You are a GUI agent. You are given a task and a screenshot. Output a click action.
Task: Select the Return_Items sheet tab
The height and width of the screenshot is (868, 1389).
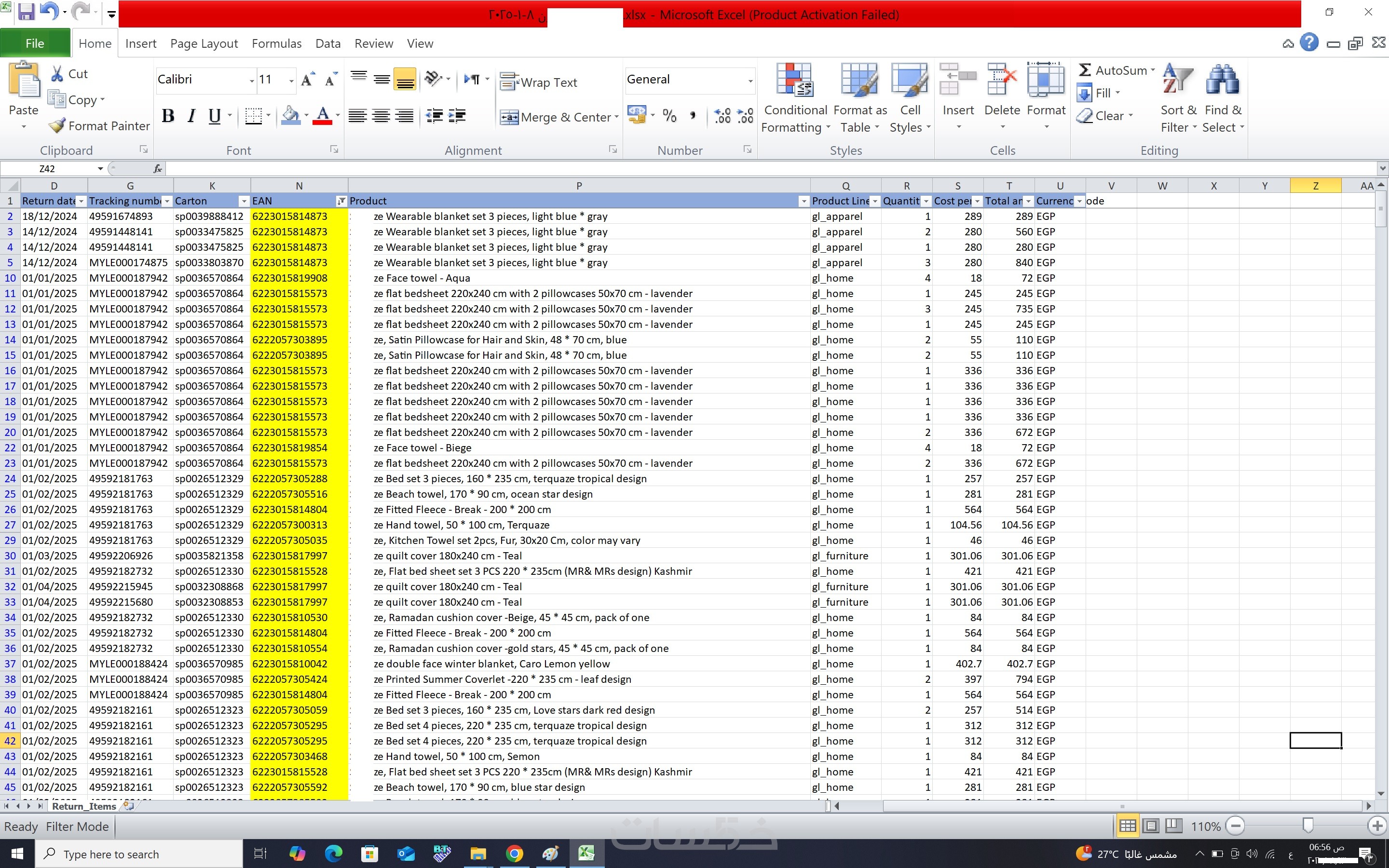(x=84, y=806)
